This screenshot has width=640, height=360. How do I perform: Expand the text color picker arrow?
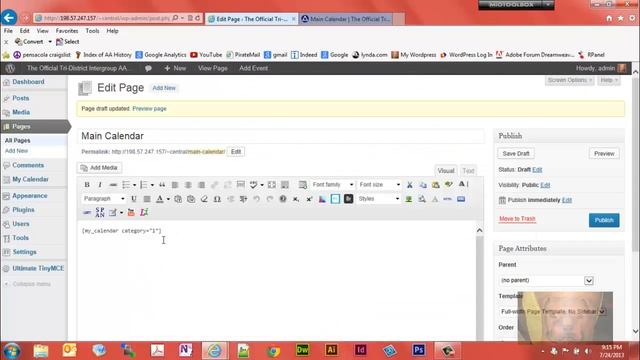click(x=168, y=199)
